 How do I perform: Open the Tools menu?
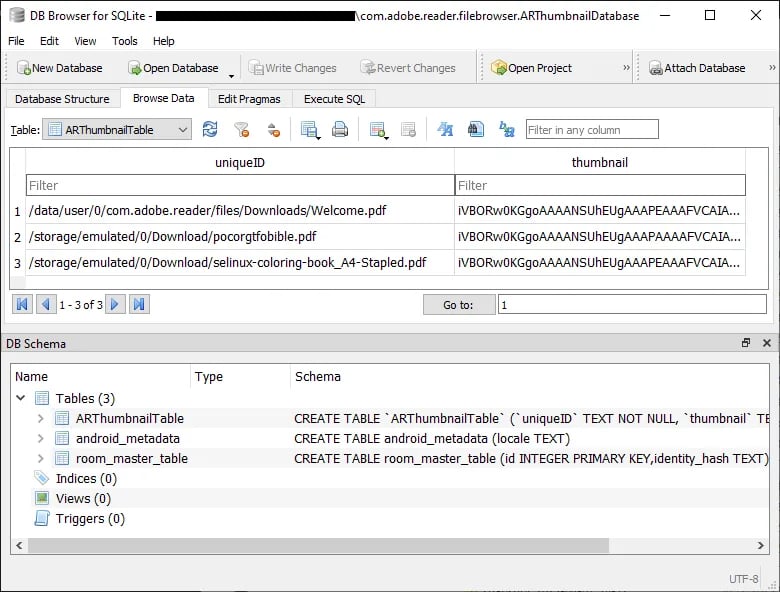(124, 41)
